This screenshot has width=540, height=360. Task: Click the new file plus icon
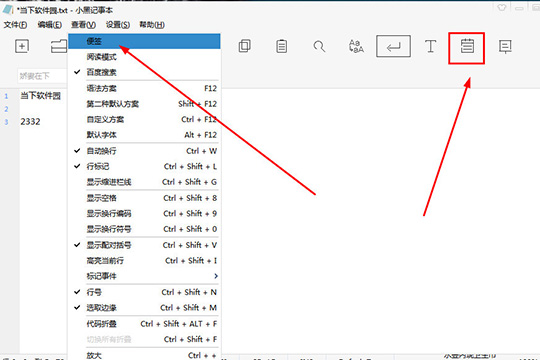coord(22,46)
